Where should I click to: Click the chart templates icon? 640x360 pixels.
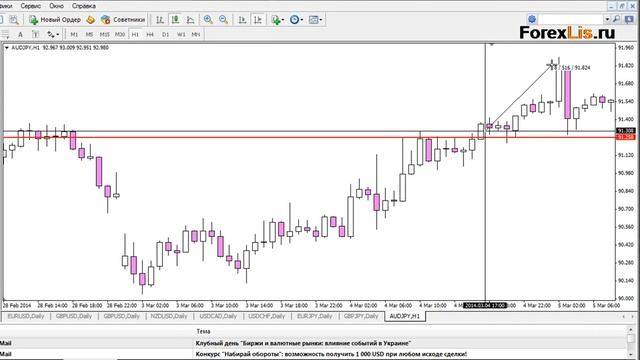313,20
